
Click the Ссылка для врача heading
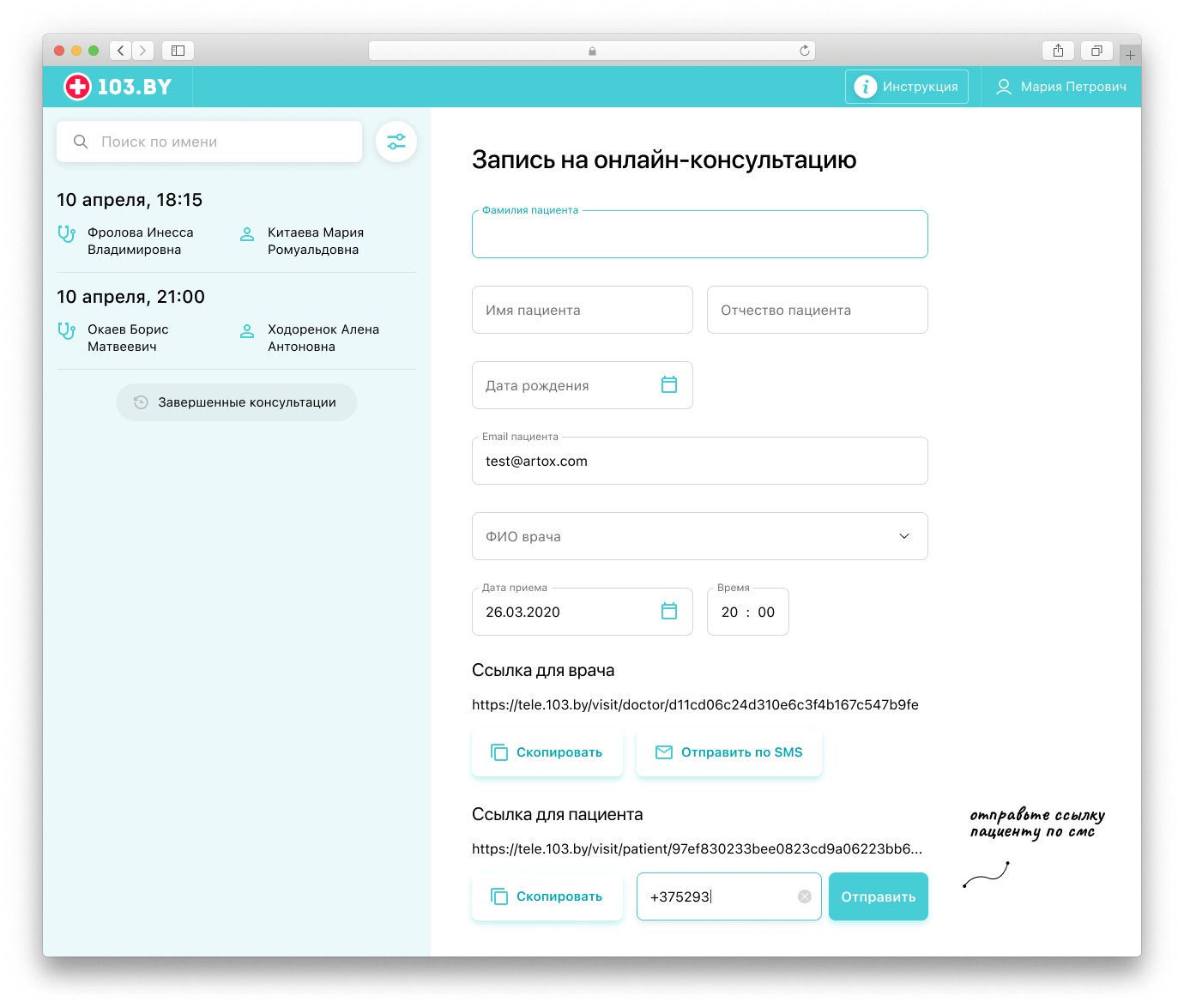[543, 670]
